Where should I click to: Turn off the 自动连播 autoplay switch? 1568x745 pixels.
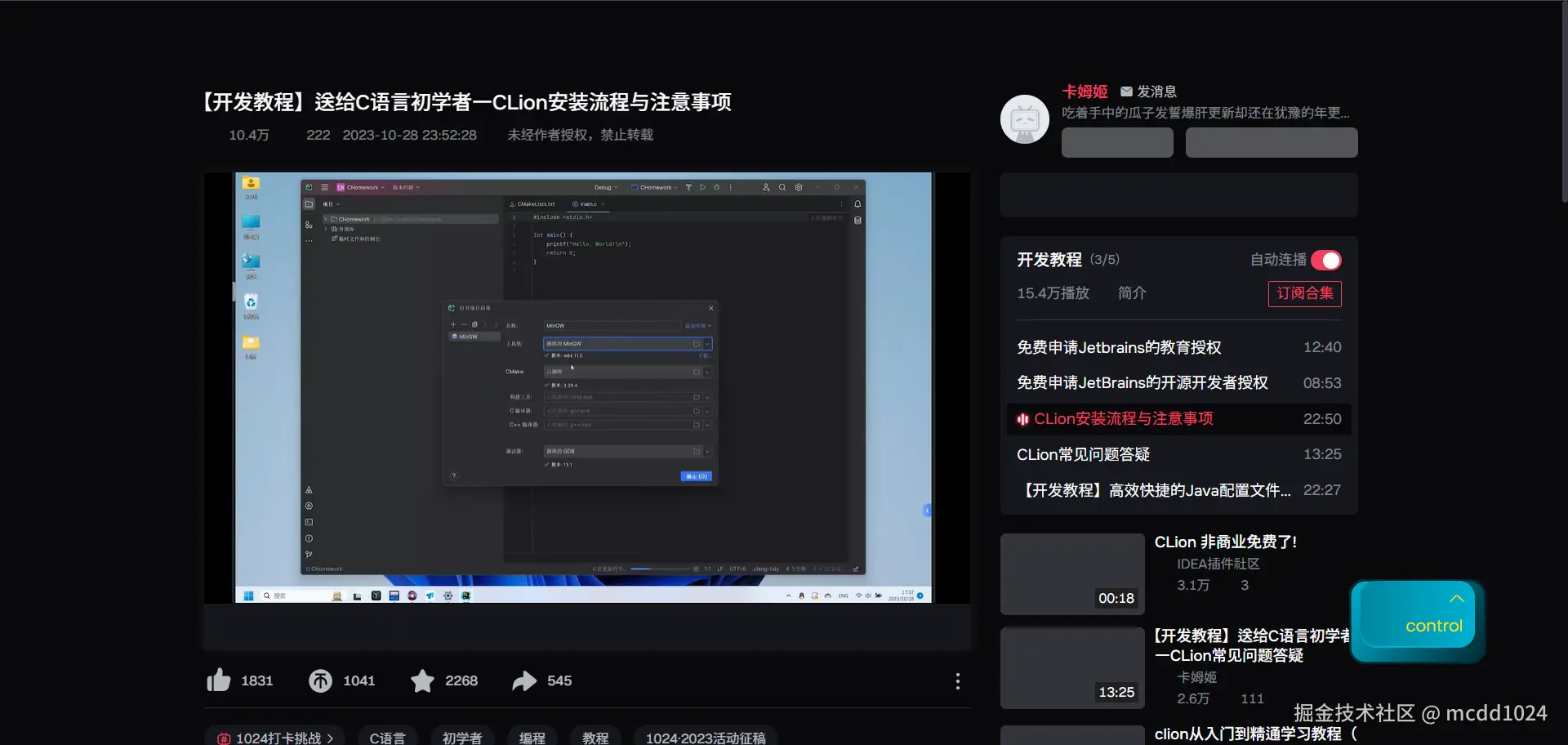click(1326, 260)
